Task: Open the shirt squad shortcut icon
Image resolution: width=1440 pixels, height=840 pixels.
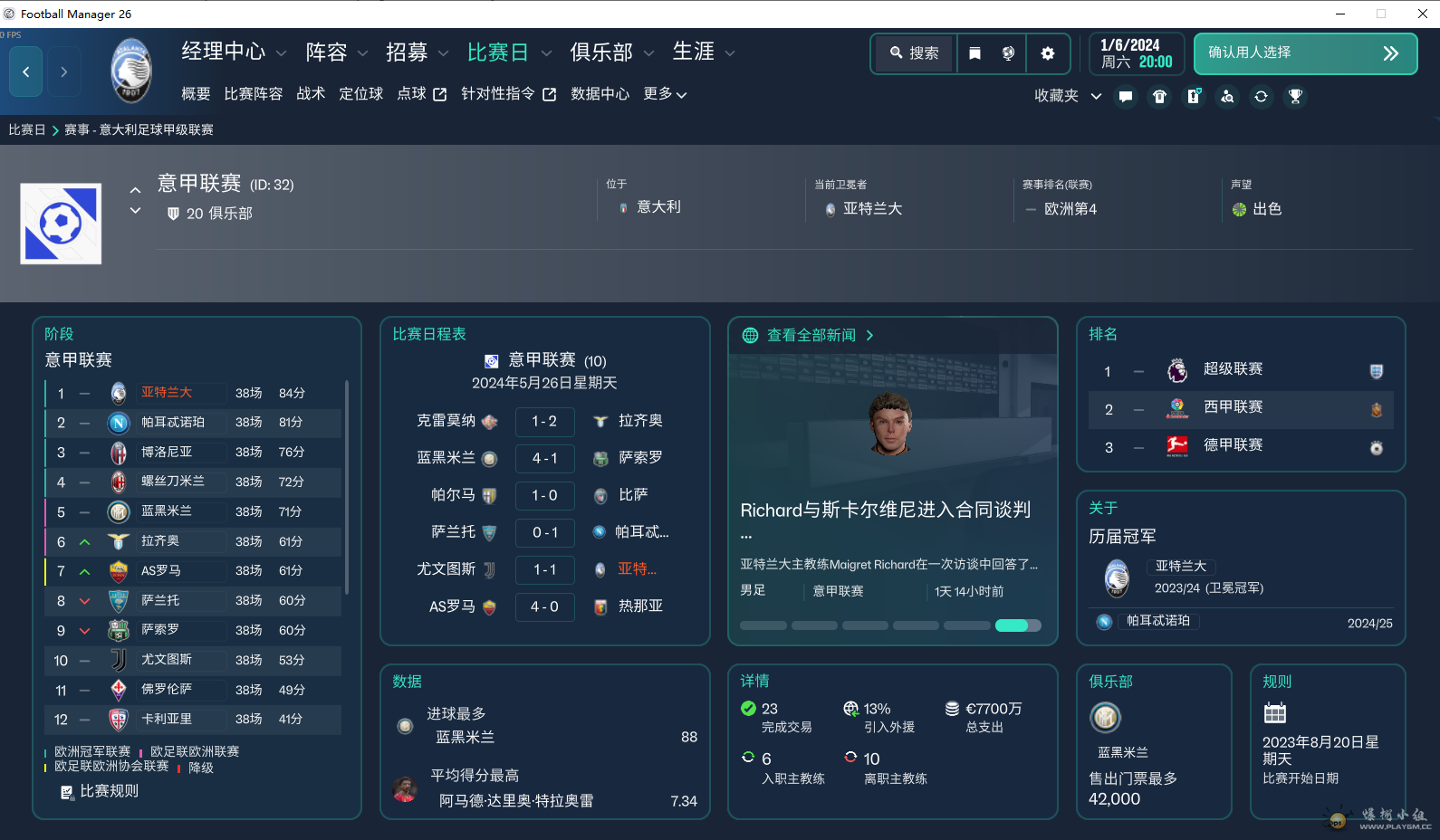Action: (1159, 97)
